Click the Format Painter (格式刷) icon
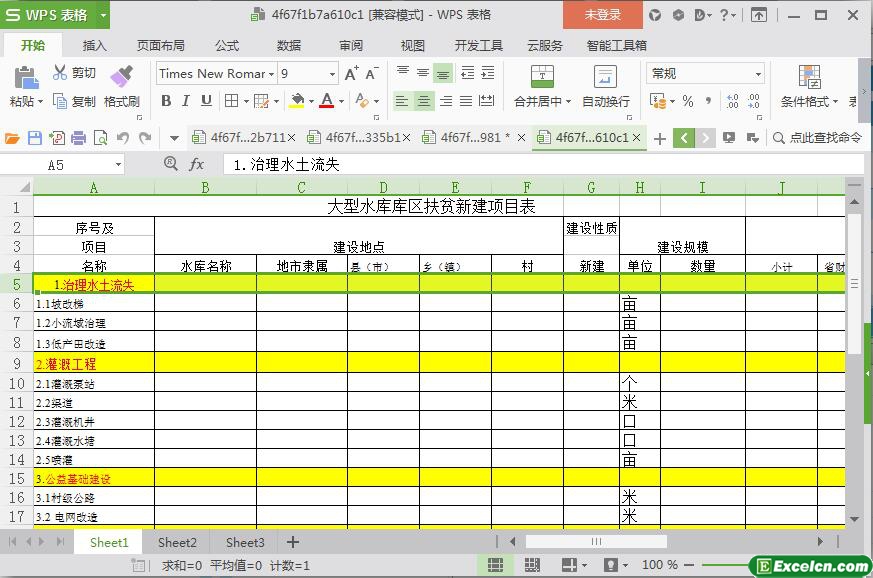Viewport: 873px width, 578px height. click(x=121, y=77)
